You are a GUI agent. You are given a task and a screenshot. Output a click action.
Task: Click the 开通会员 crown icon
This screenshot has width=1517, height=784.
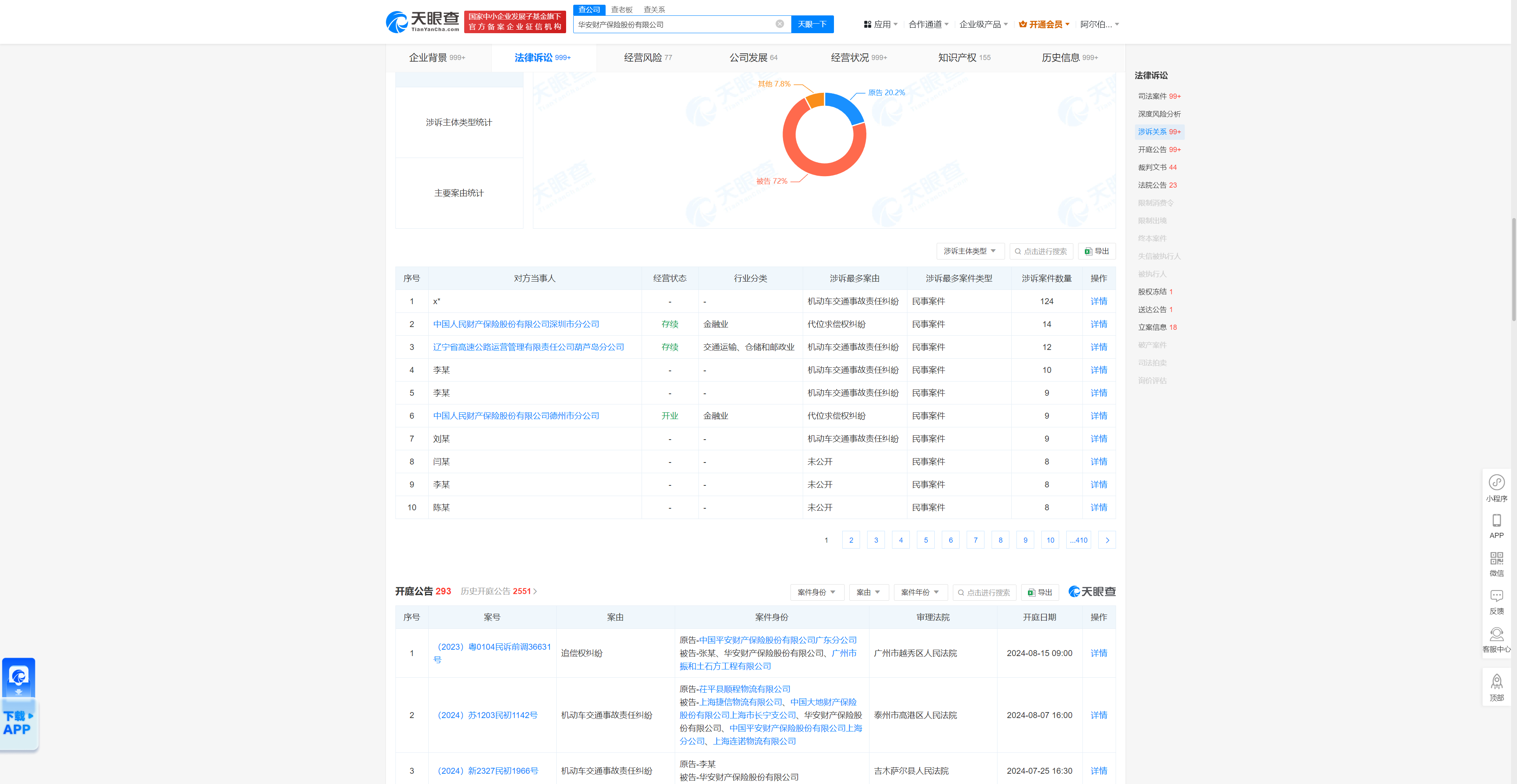tap(1023, 24)
